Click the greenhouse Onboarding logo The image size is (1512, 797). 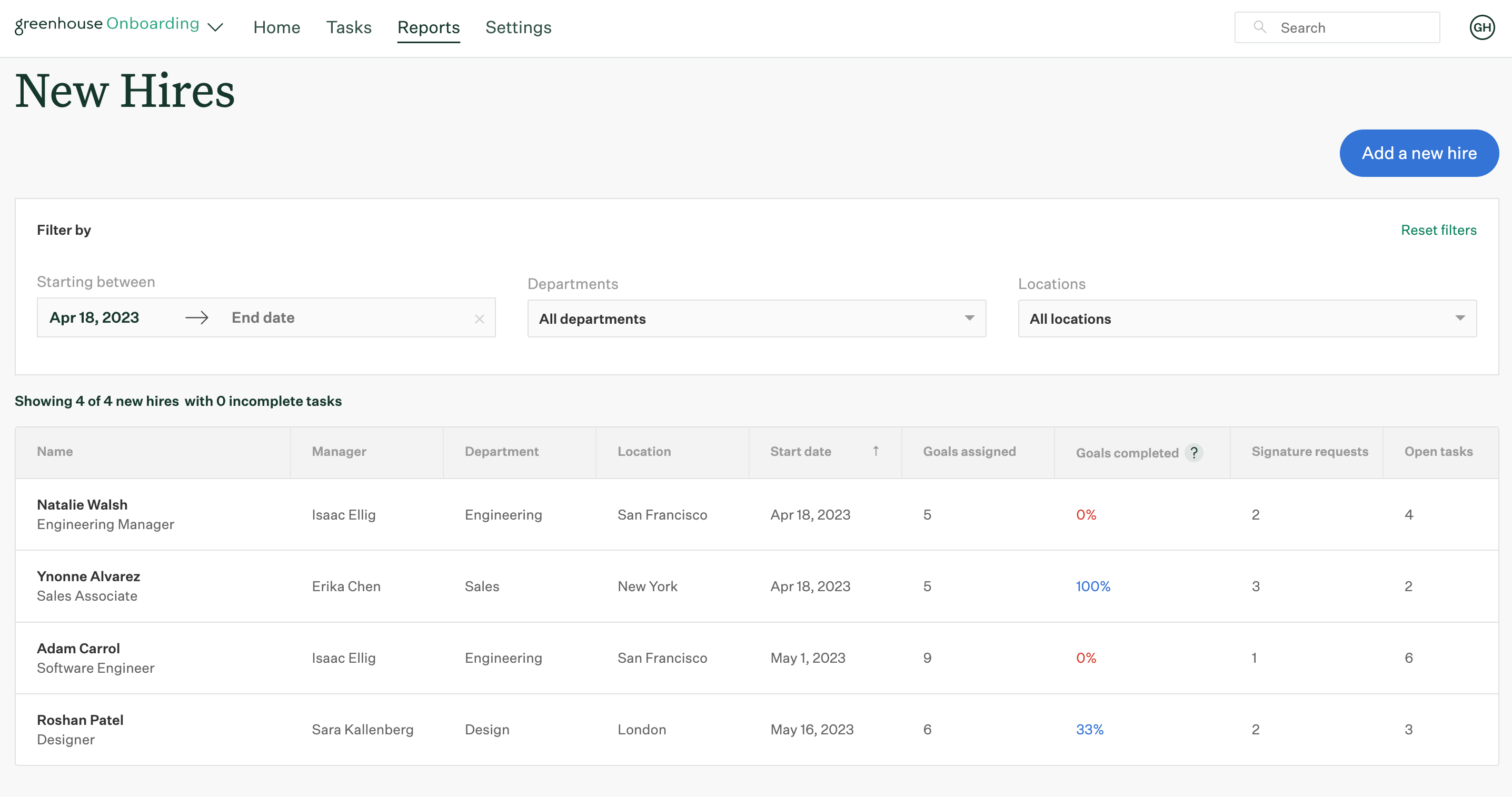point(107,25)
